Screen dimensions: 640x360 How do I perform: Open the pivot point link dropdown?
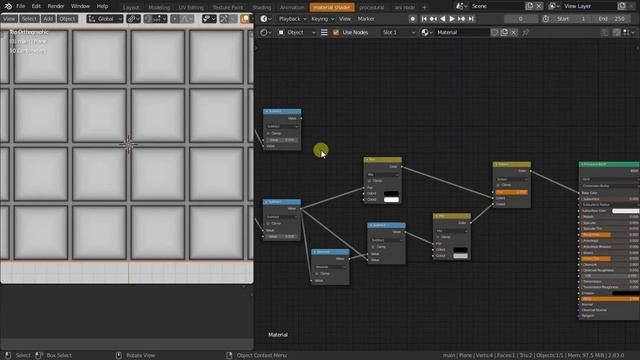[133, 19]
